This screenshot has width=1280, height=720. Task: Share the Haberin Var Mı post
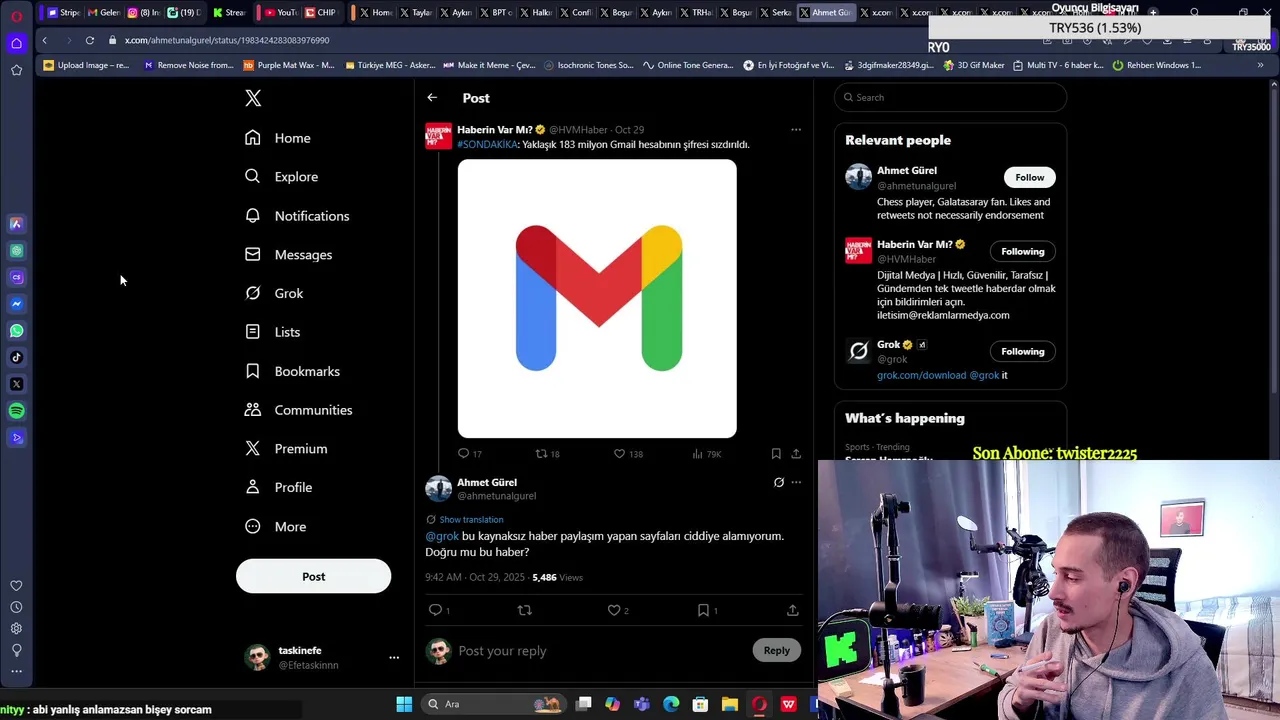(x=796, y=454)
